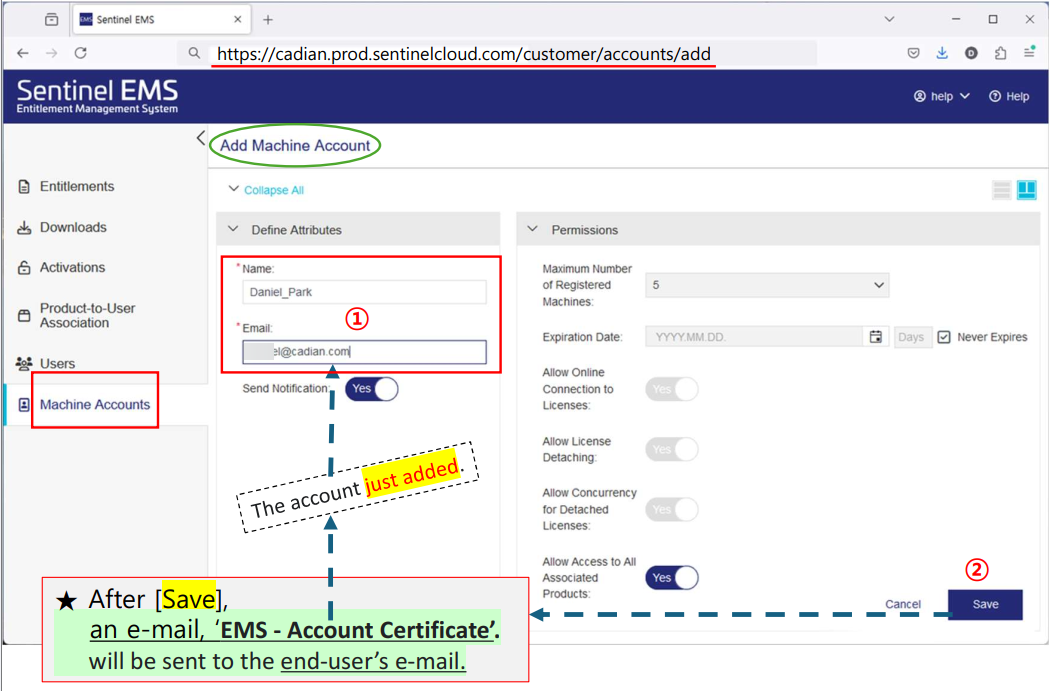The height and width of the screenshot is (691, 1052).
Task: Click the Machine Accounts badge icon
Action: click(24, 405)
